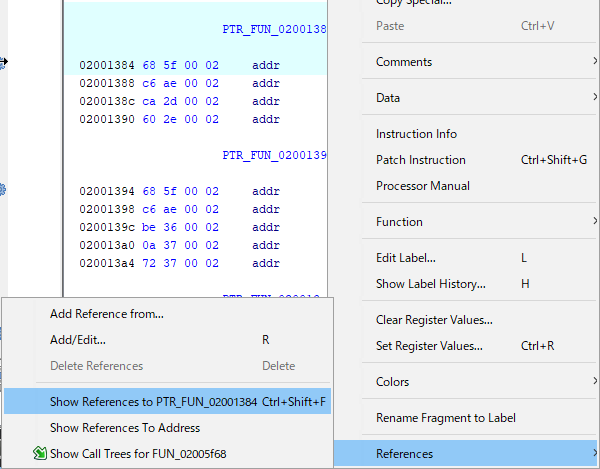The height and width of the screenshot is (469, 600).
Task: Click bytes 60 2e 00 02
Action: click(180, 119)
